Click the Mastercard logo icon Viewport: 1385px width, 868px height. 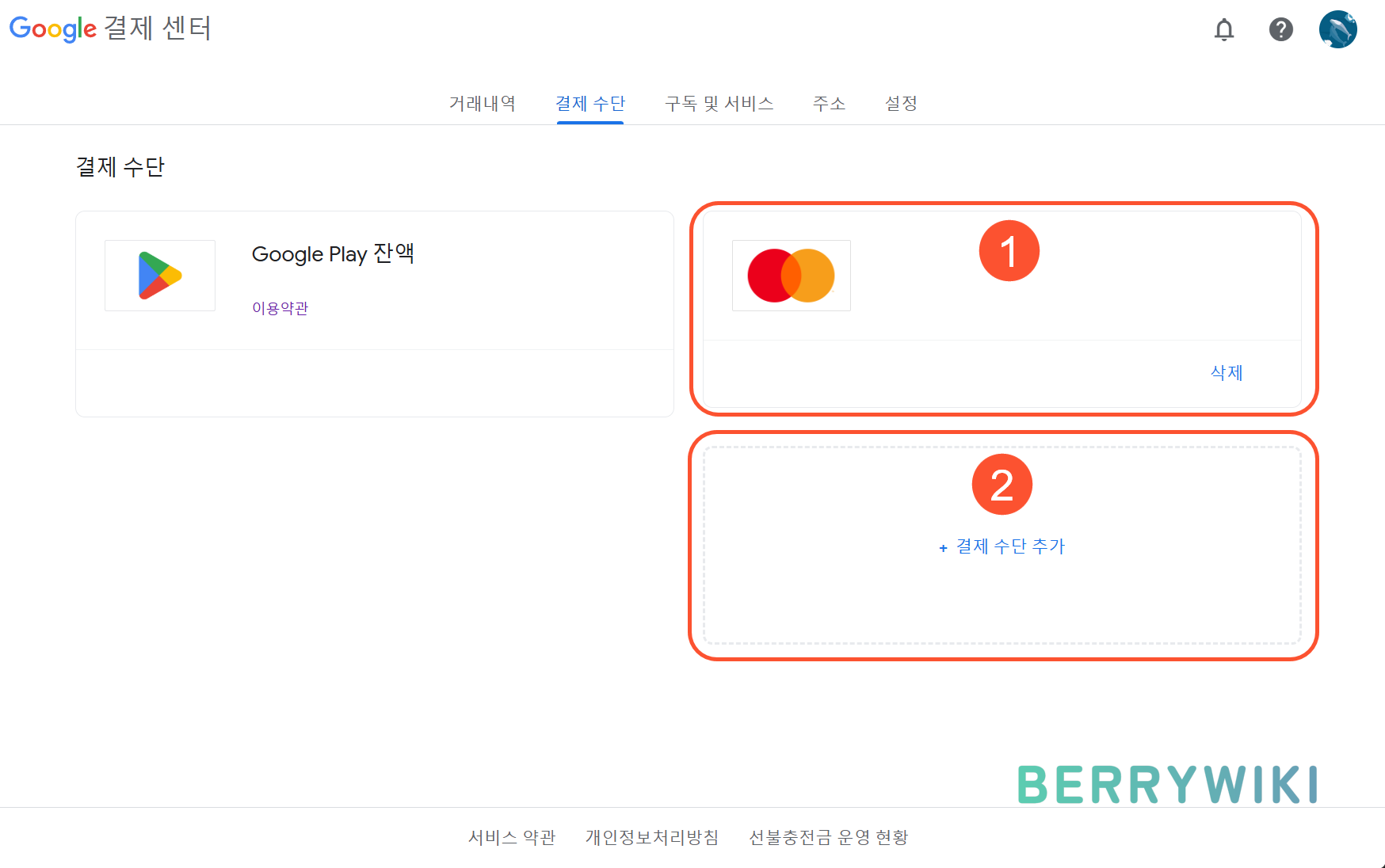[x=792, y=276]
